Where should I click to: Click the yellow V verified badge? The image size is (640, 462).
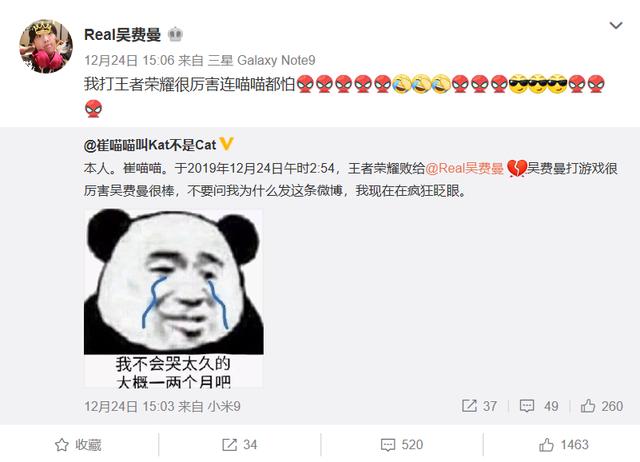pos(226,144)
